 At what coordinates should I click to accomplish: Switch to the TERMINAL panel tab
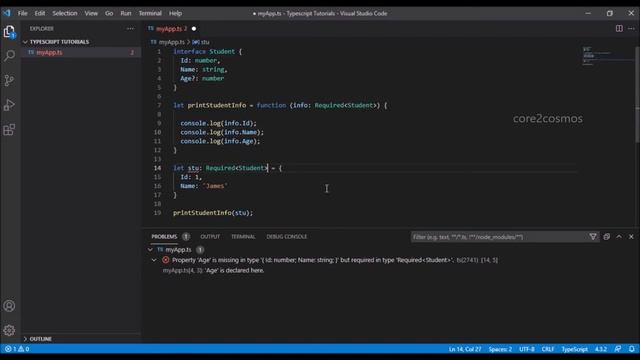(x=243, y=237)
